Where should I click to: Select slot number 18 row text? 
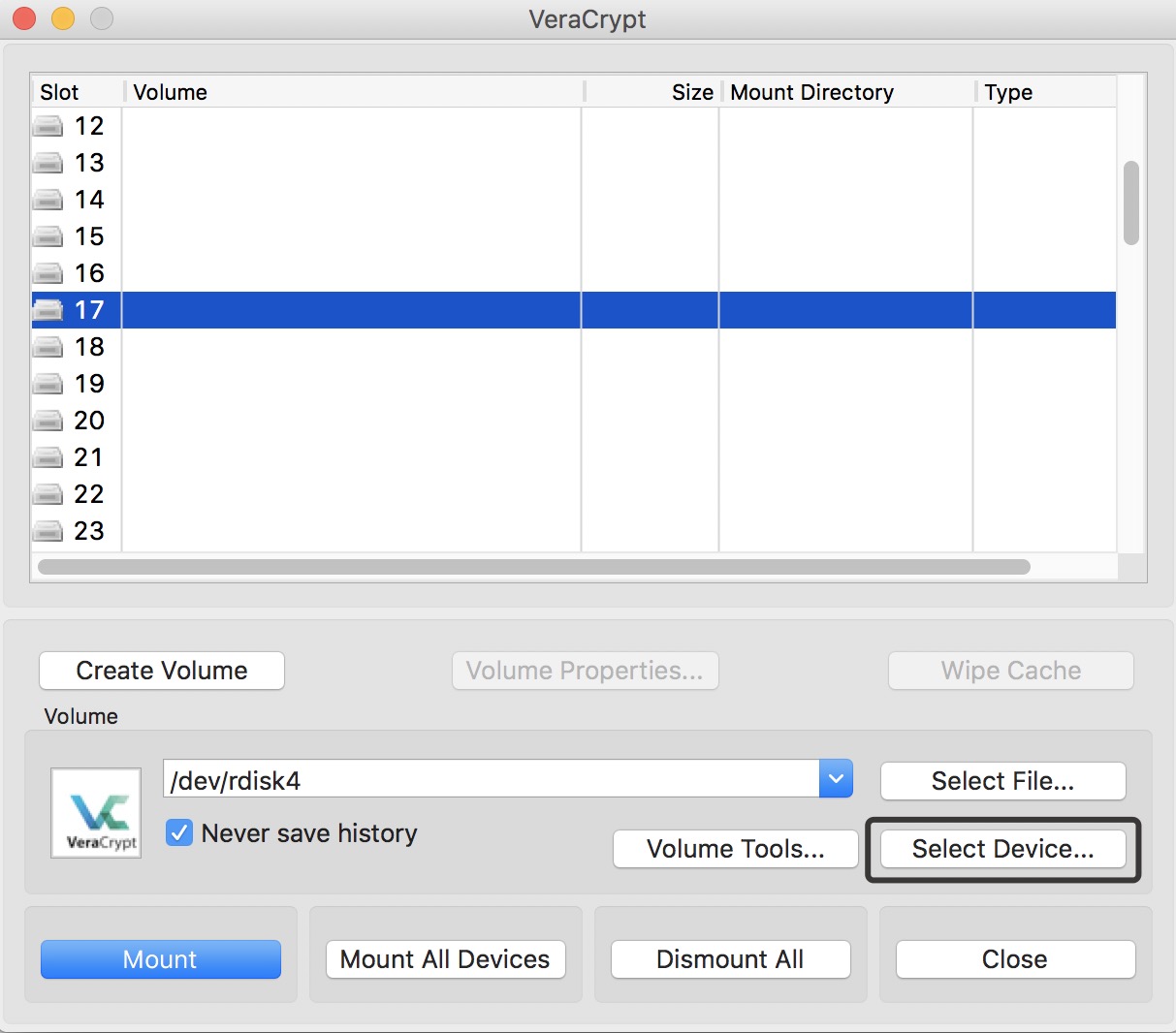pos(89,347)
